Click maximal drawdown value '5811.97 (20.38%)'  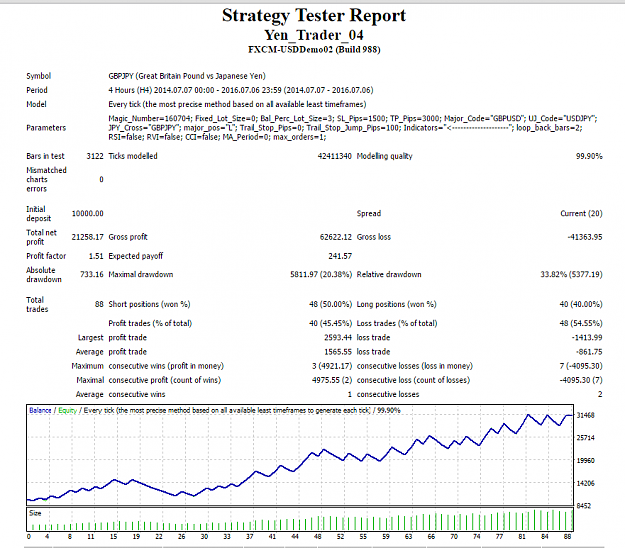(321, 274)
